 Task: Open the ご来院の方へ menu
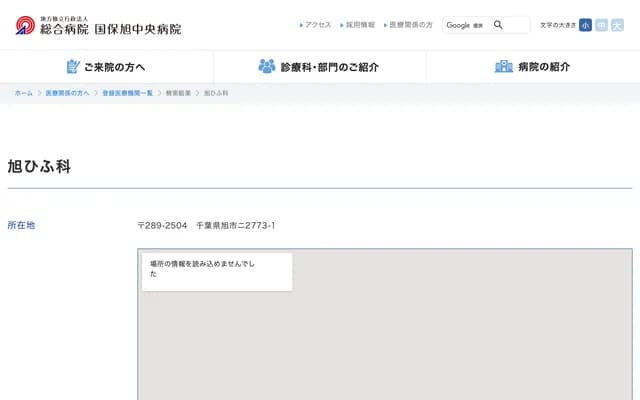(106, 67)
